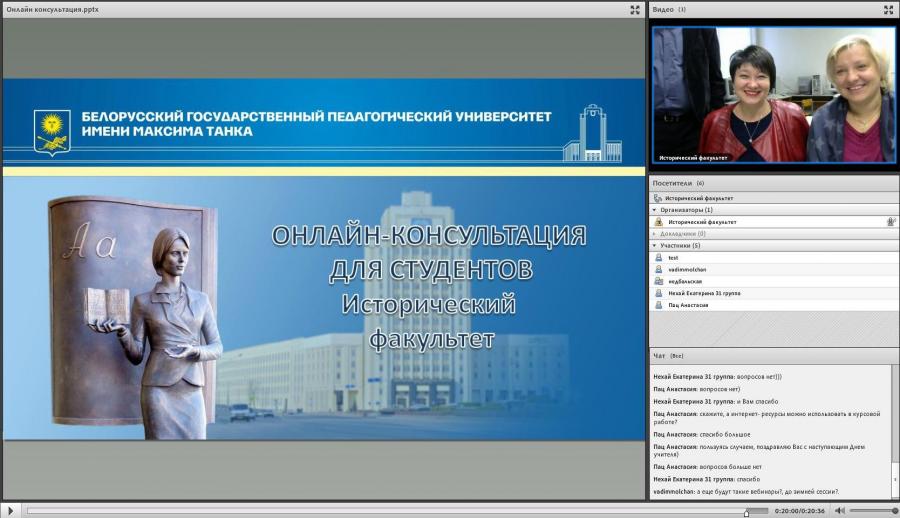Screen dimensions: 900x518
Task: Select participant Нехай Екатерина 31 группа
Action: (774, 293)
